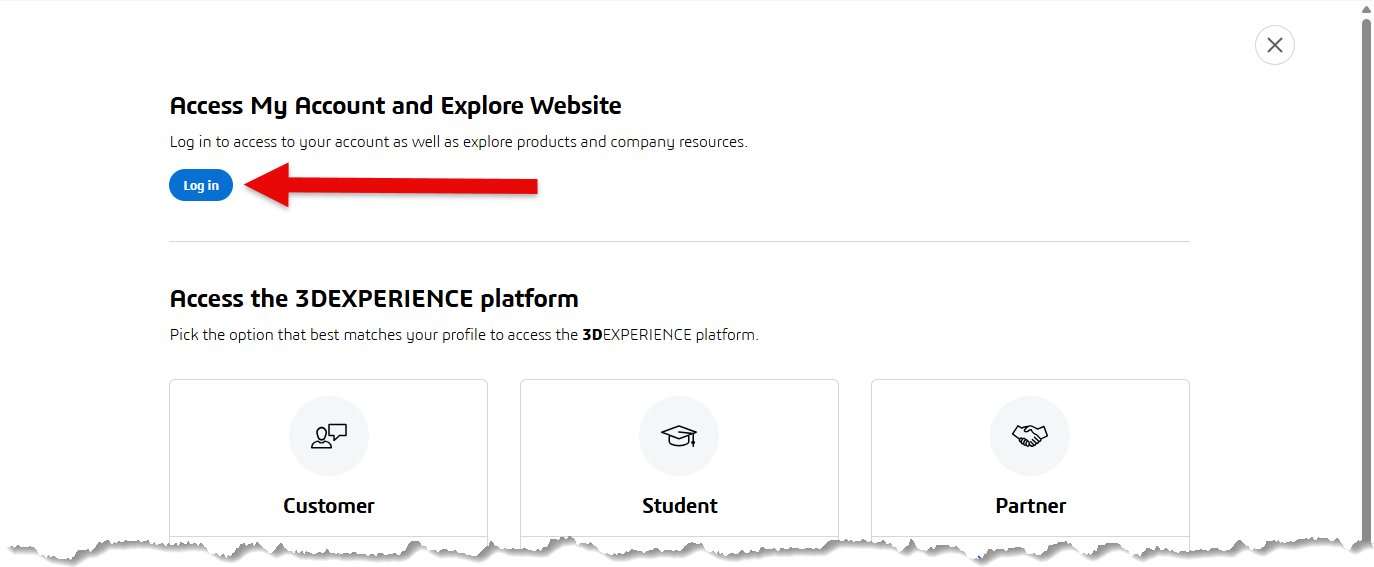Click the bold 3DEXPERIENCE word in the description
The image size is (1374, 567).
(637, 335)
